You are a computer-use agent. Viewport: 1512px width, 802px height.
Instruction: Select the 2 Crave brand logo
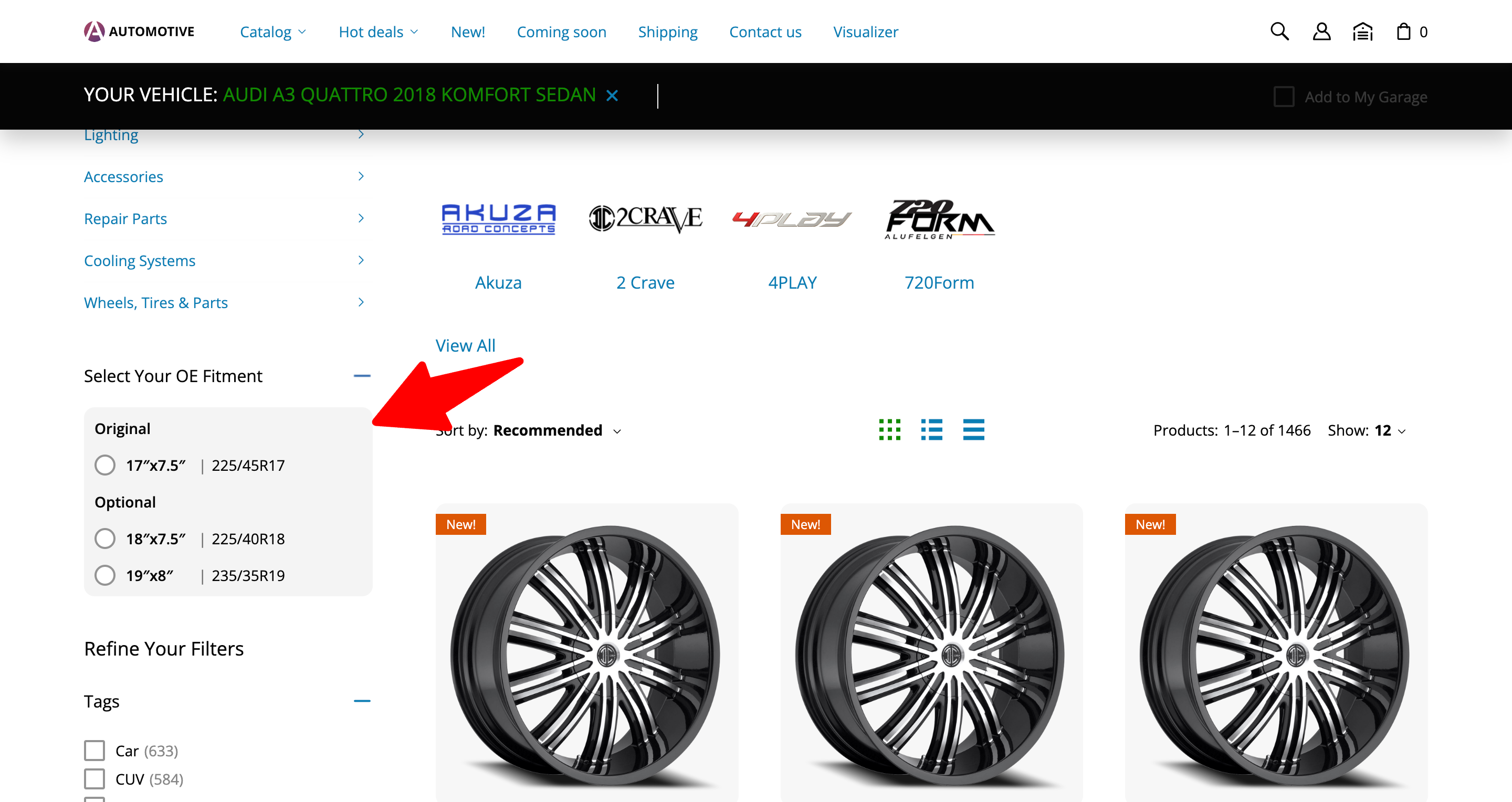click(x=646, y=218)
